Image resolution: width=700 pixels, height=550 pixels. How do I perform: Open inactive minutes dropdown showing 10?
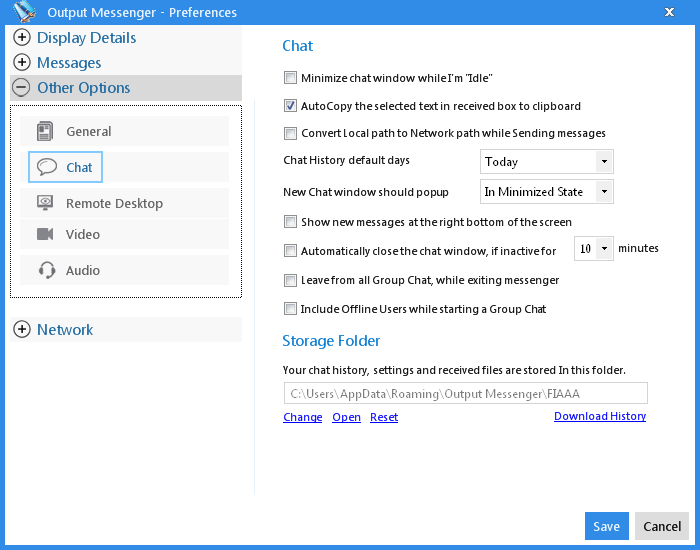593,248
